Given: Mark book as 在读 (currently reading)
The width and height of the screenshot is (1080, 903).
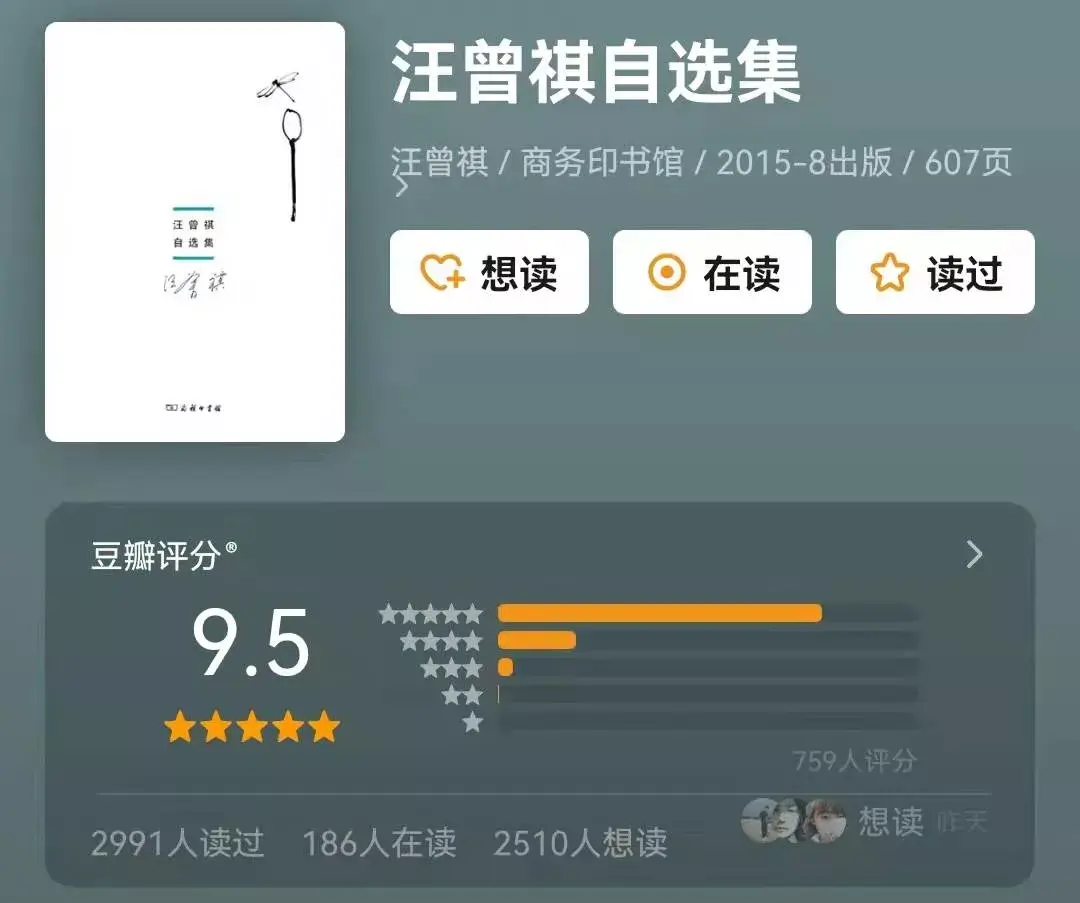Looking at the screenshot, I should 712,272.
